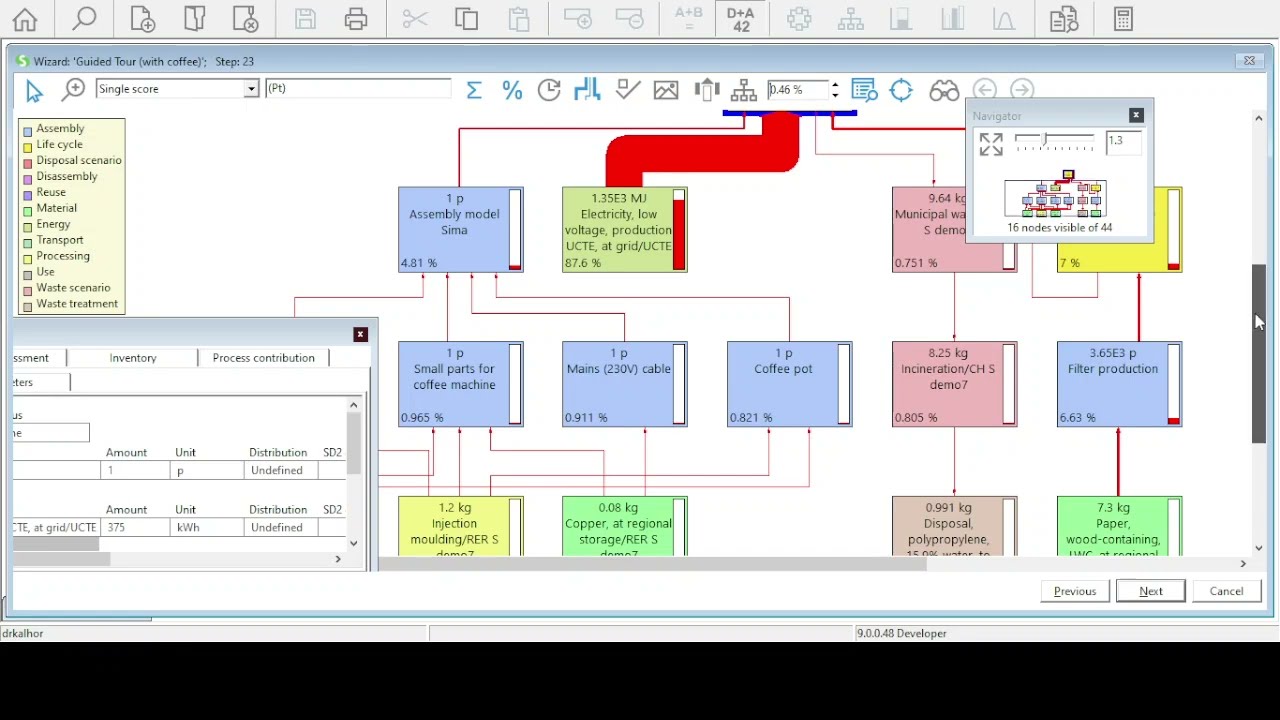
Task: Select the Assembly model Sima node
Action: tap(460, 229)
